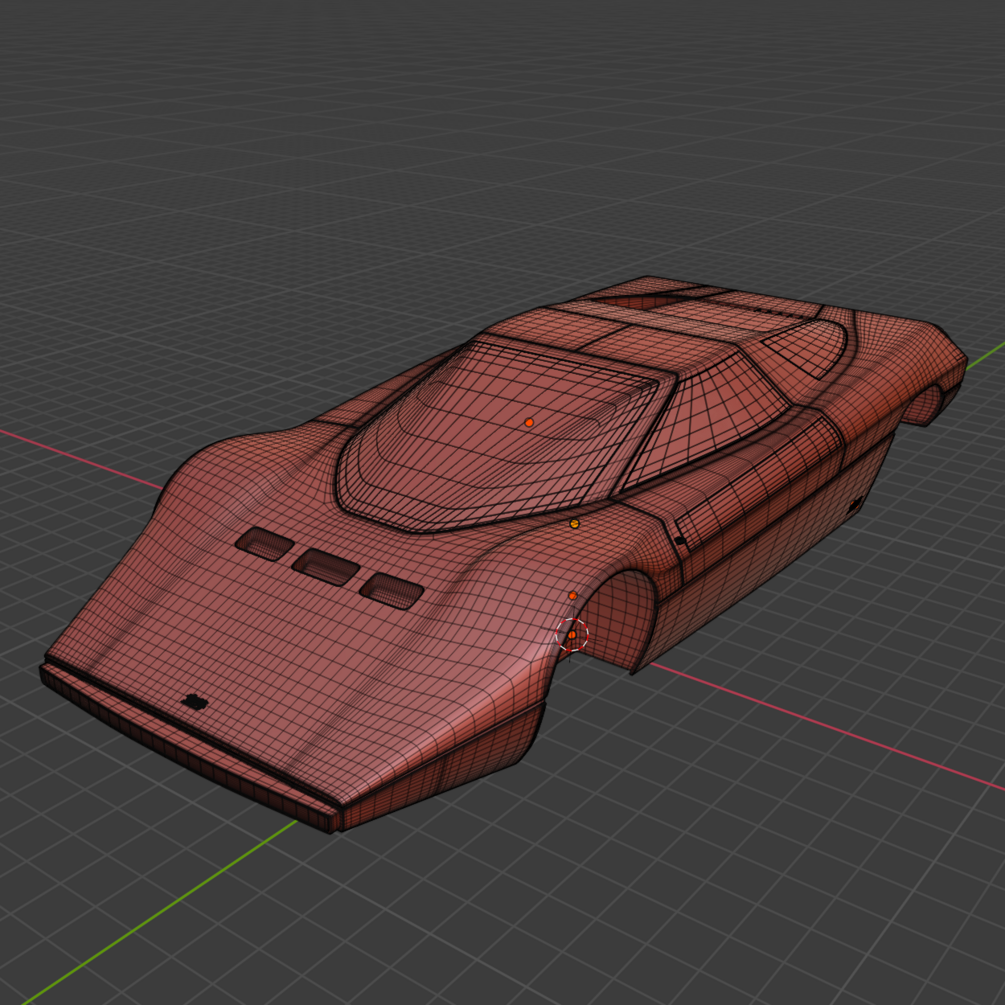Click inside the front wheel arch
The image size is (1005, 1005).
click(619, 619)
